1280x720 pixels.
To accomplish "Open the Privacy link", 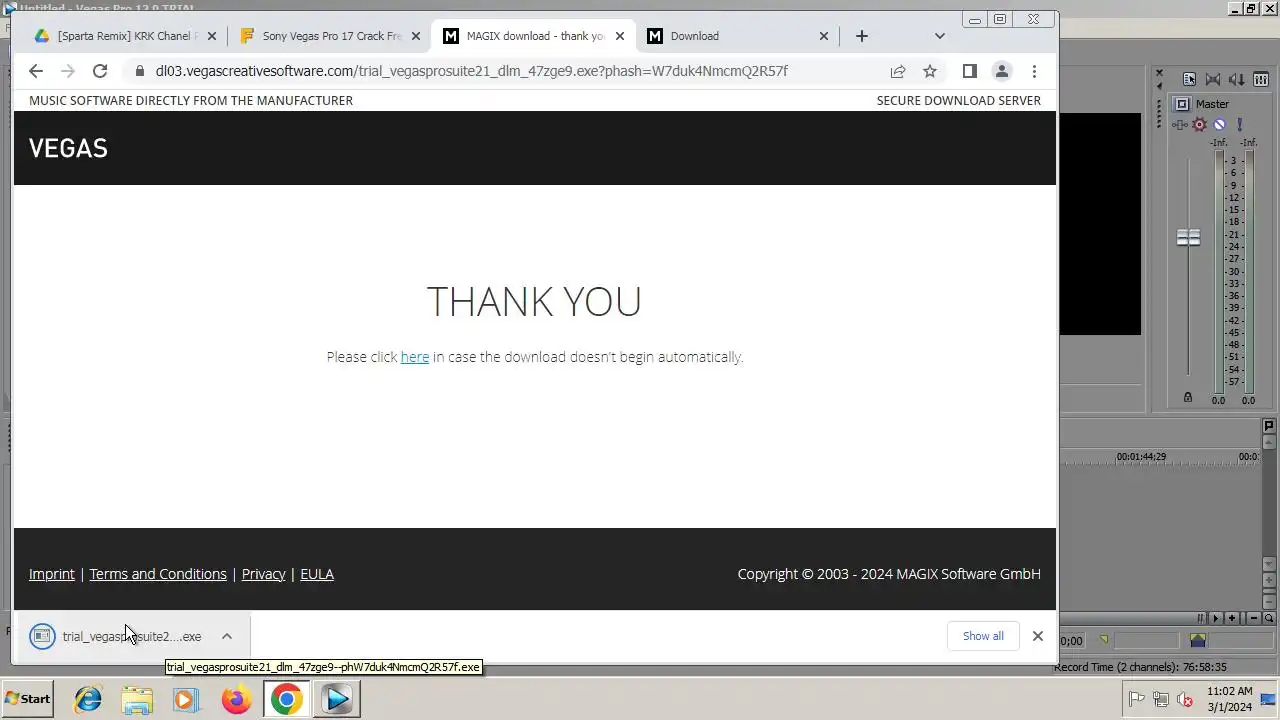I will click(x=263, y=574).
